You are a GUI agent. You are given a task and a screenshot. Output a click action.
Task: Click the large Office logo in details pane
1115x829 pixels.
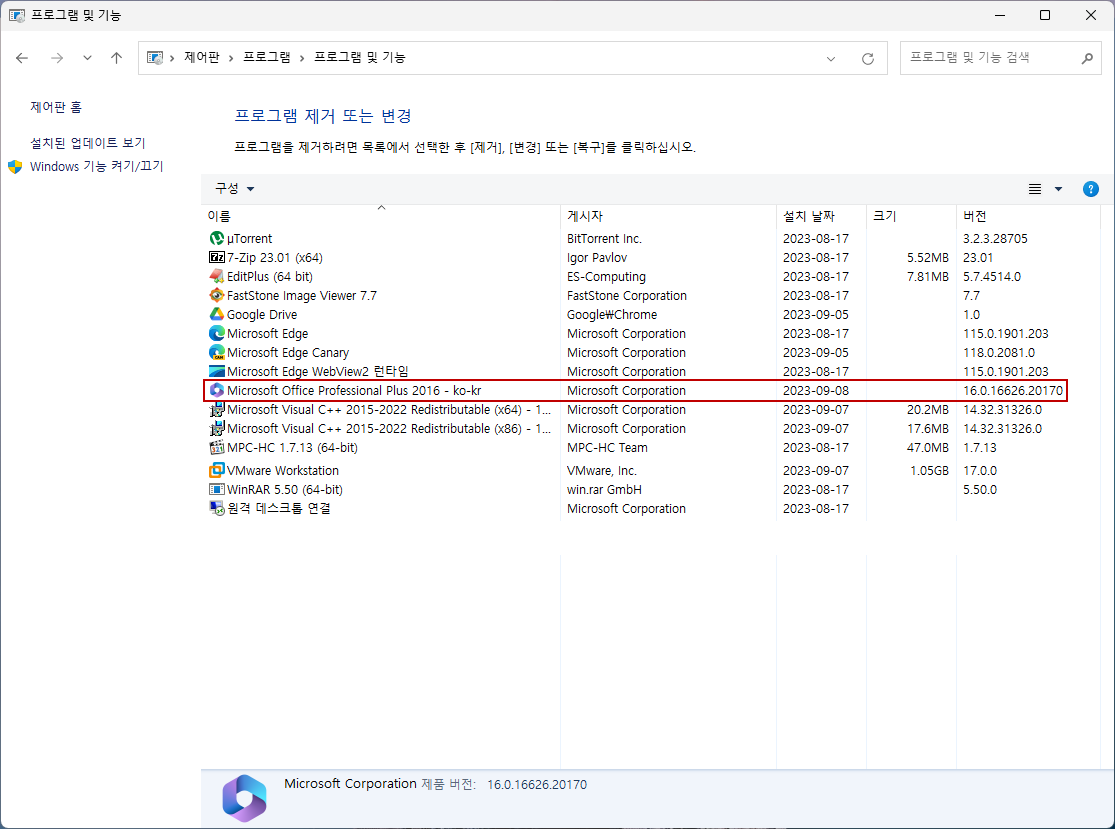click(x=245, y=798)
